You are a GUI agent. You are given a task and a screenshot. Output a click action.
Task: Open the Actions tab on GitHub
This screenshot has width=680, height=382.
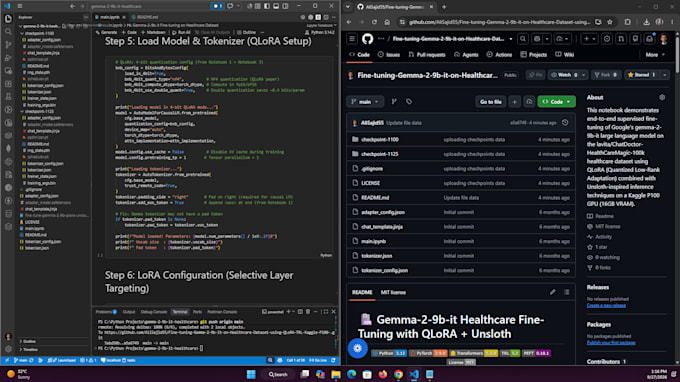click(499, 55)
